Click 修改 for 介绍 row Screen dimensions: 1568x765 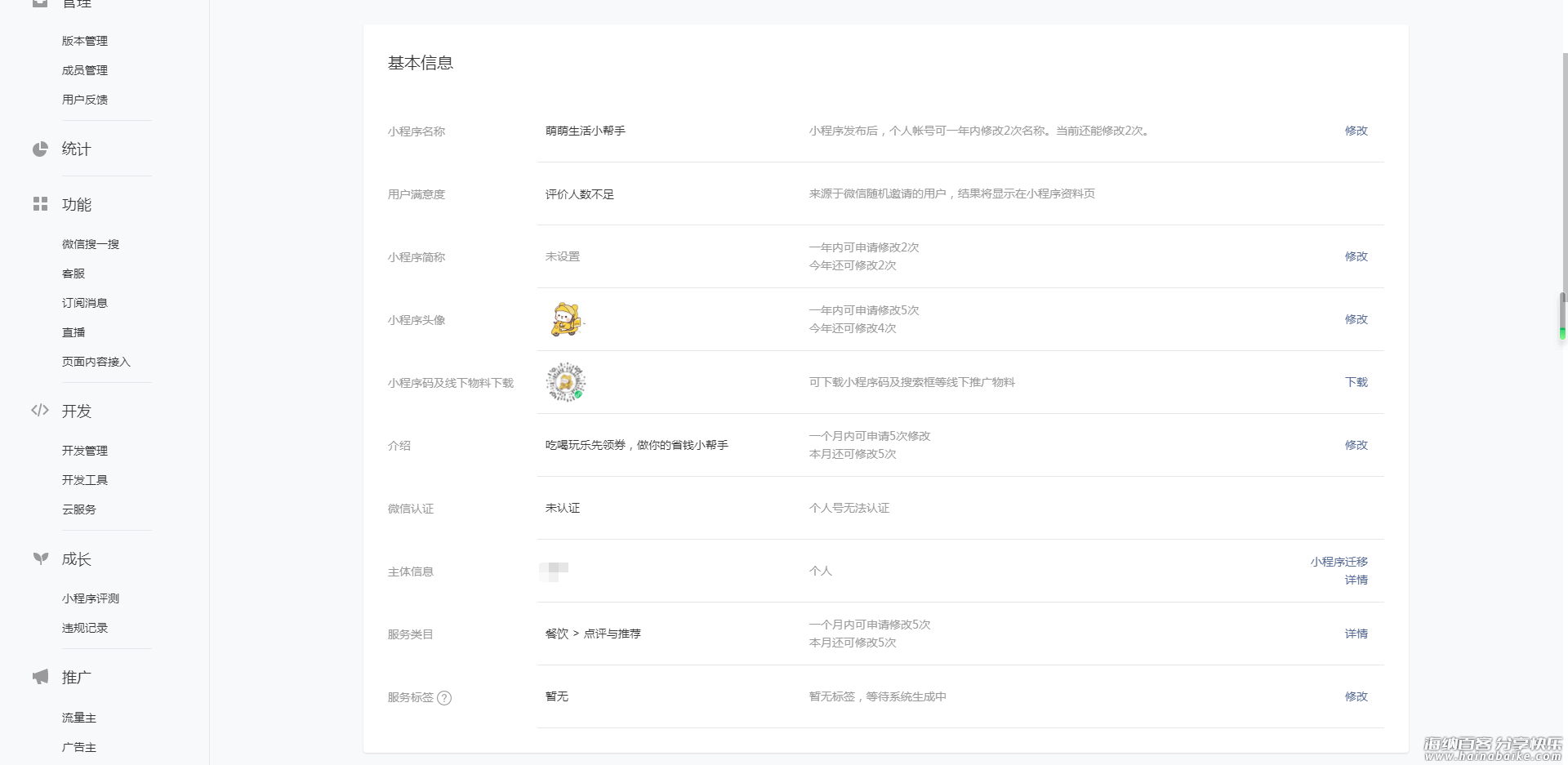click(x=1356, y=445)
